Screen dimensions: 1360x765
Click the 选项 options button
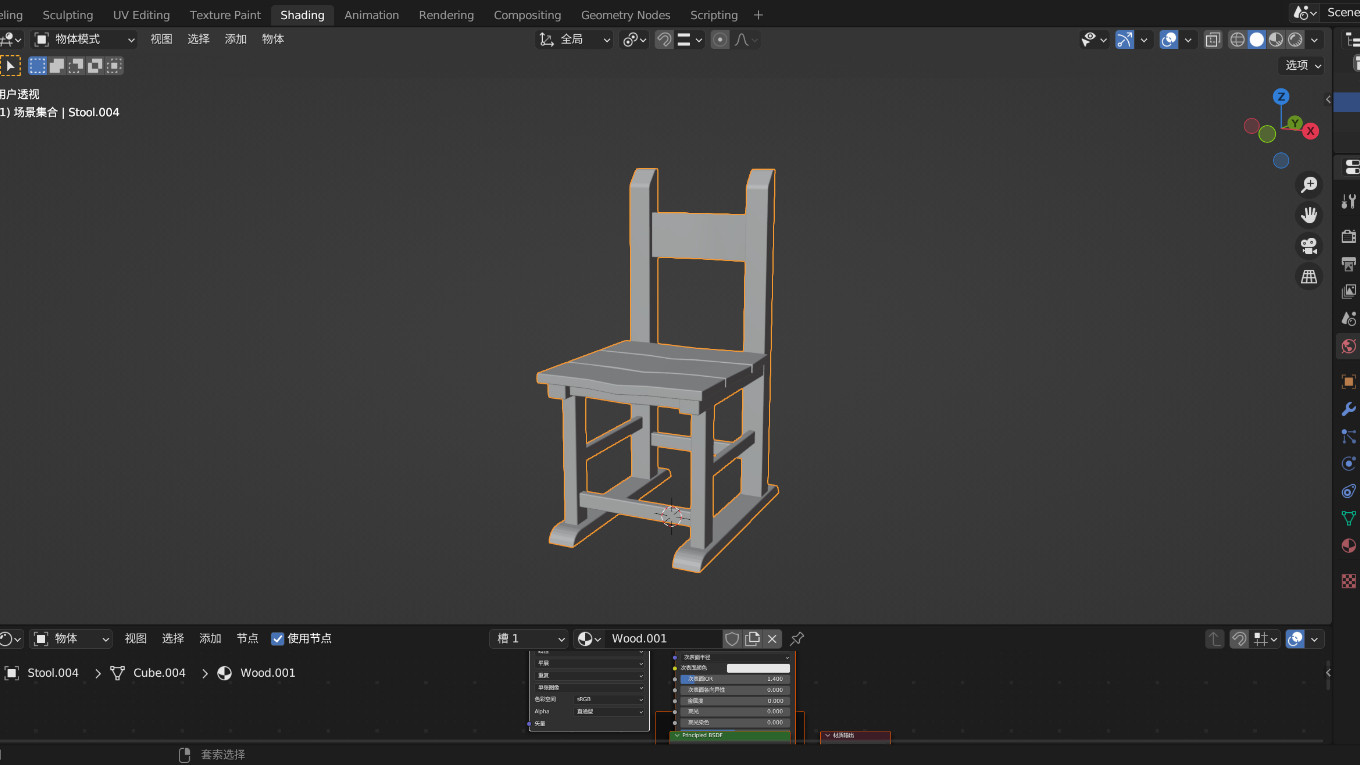(x=1303, y=65)
